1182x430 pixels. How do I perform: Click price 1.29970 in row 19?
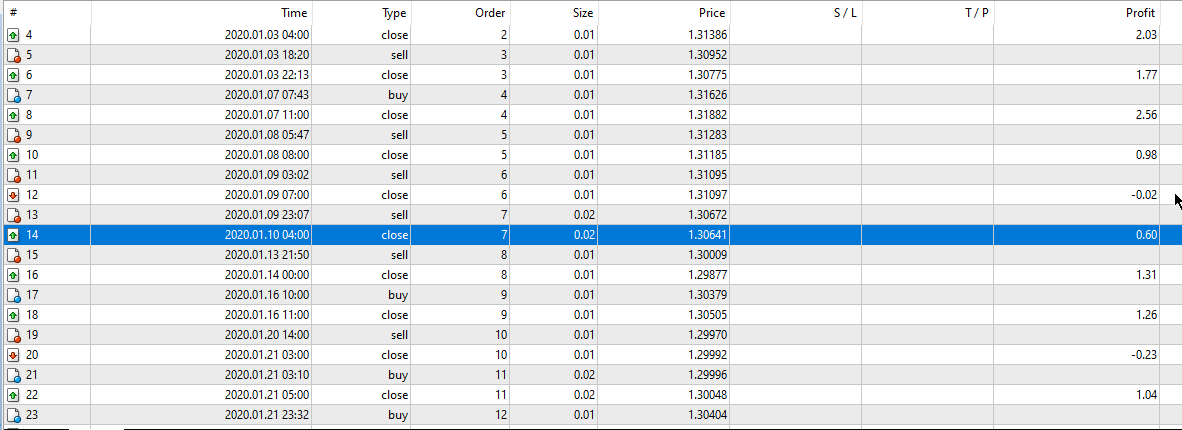click(x=706, y=335)
